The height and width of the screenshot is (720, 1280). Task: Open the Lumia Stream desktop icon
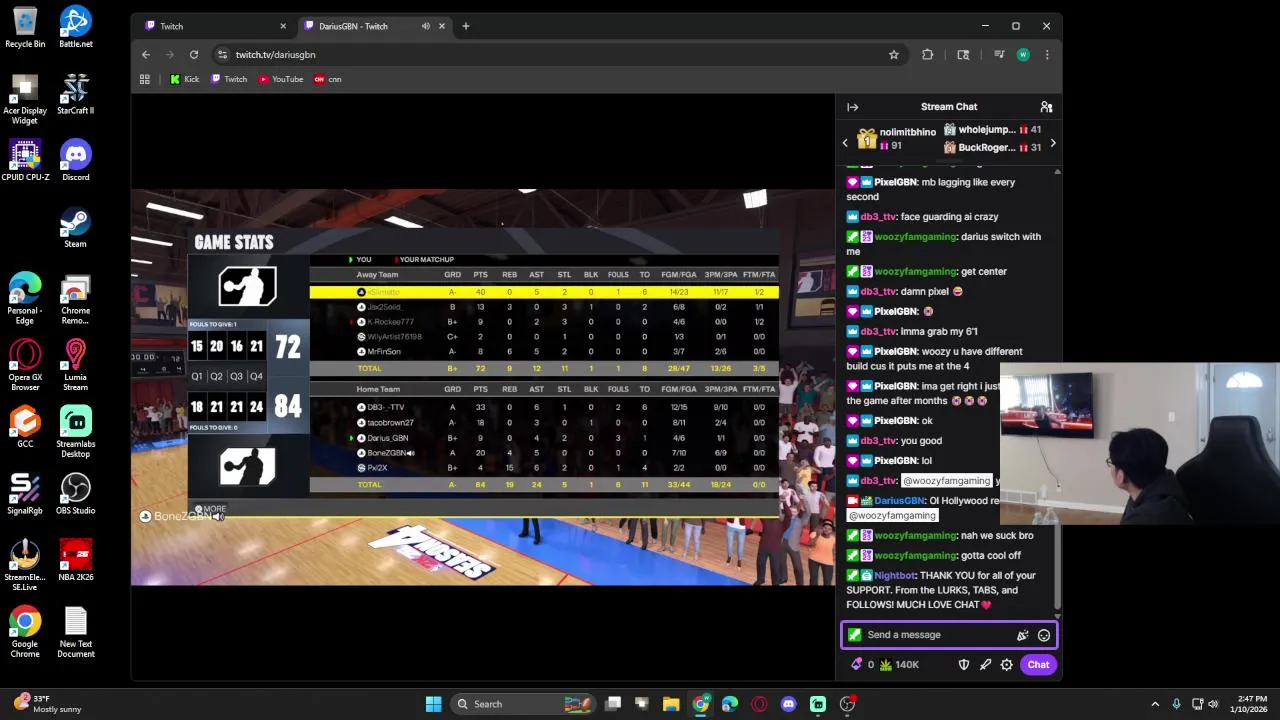pyautogui.click(x=76, y=365)
